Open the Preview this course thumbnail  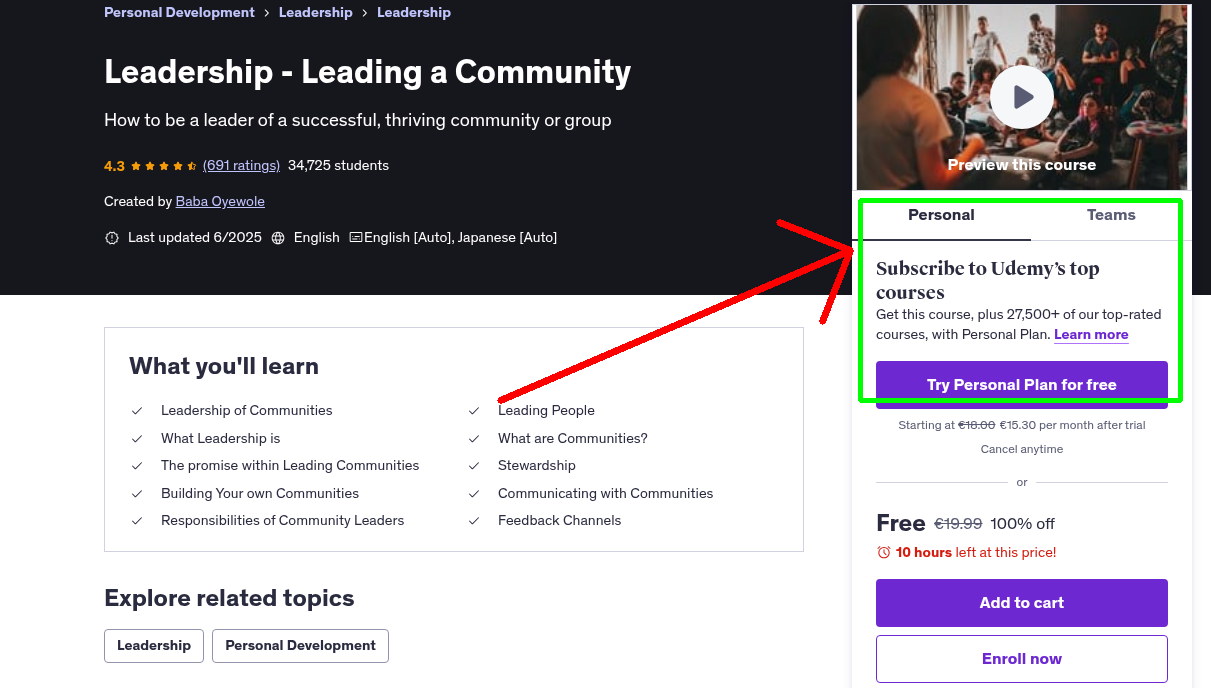click(x=1022, y=97)
